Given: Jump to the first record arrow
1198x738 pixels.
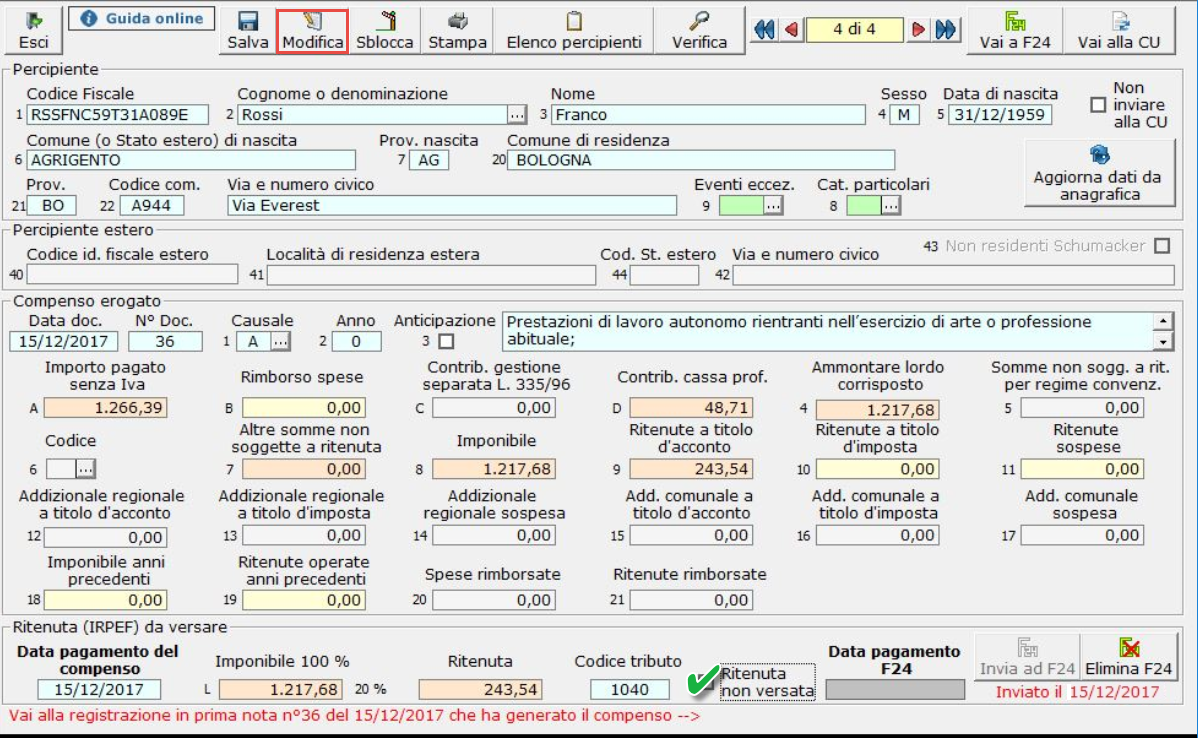Looking at the screenshot, I should tap(764, 30).
